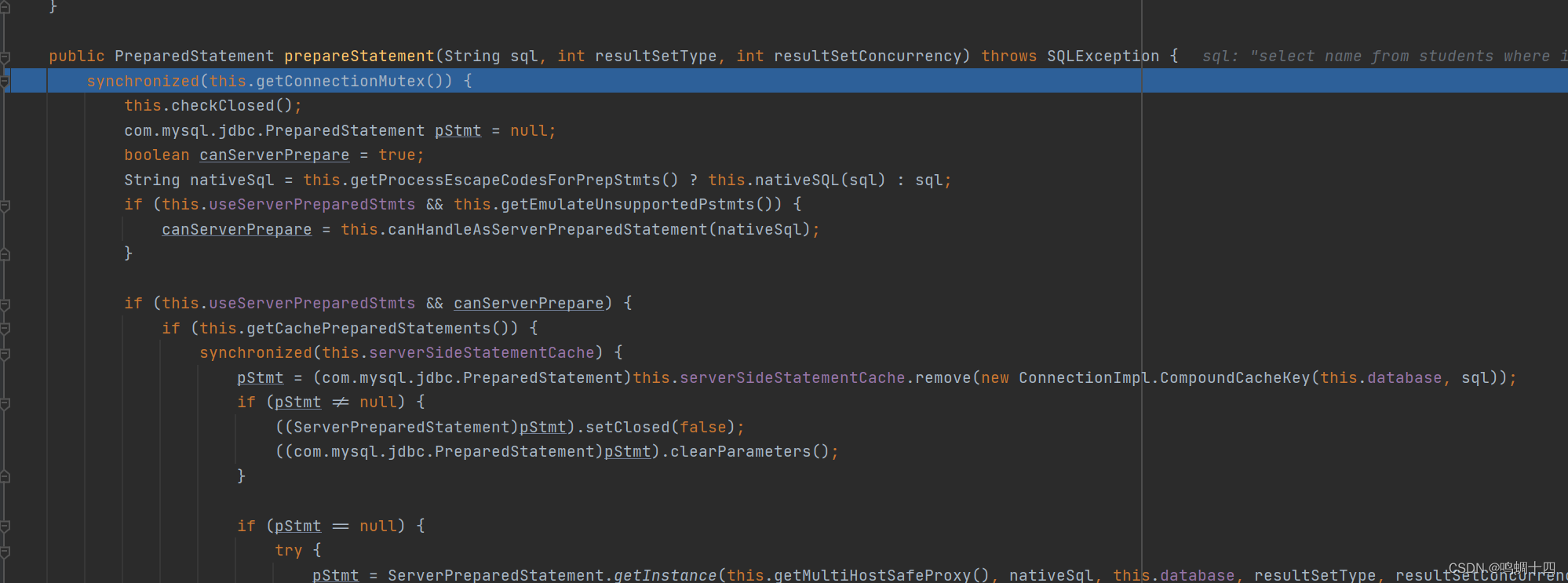This screenshot has width=1568, height=583.
Task: Click the italic getInstance call
Action: [665, 575]
